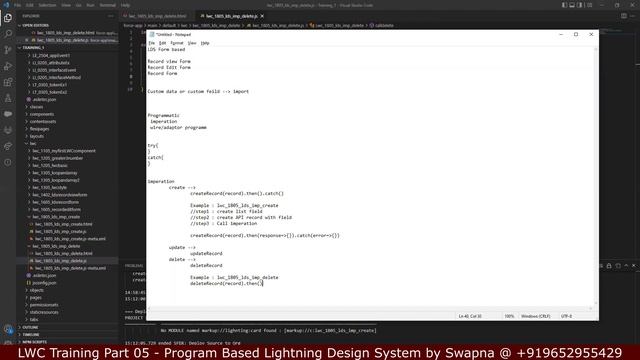Click inside Notepad text editing area
The width and height of the screenshot is (640, 360).
tap(371, 176)
